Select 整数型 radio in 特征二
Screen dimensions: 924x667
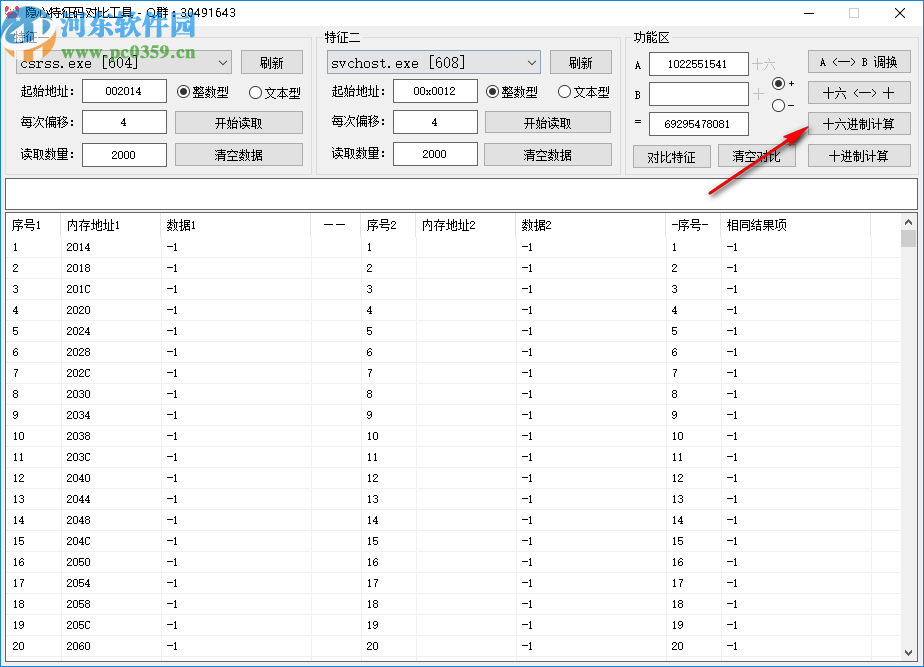(512, 92)
